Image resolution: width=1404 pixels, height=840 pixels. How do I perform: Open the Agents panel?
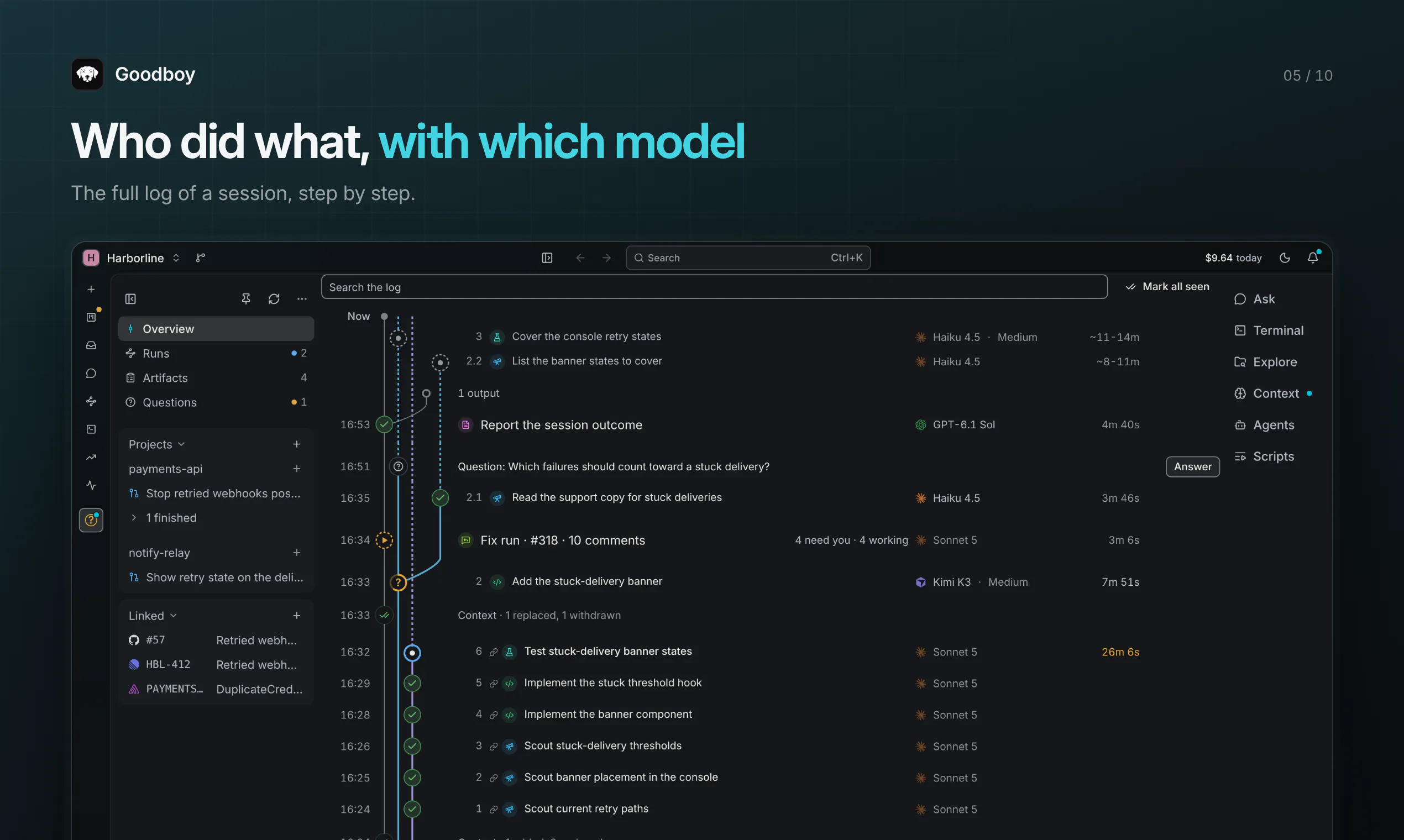pyautogui.click(x=1264, y=424)
